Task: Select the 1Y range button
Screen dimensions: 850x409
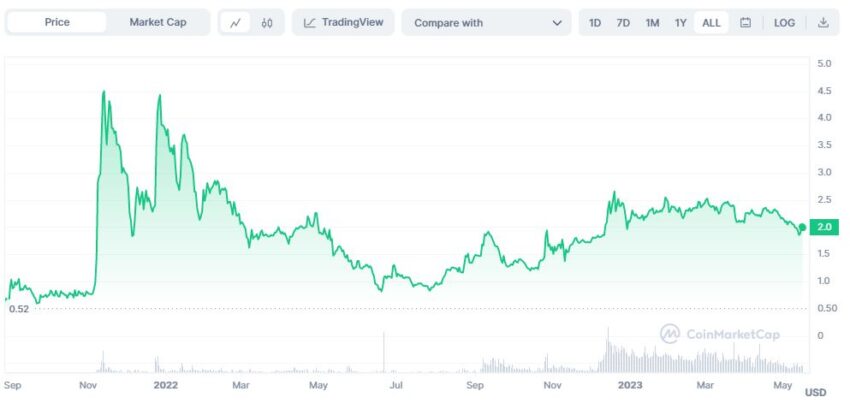Action: [x=681, y=22]
